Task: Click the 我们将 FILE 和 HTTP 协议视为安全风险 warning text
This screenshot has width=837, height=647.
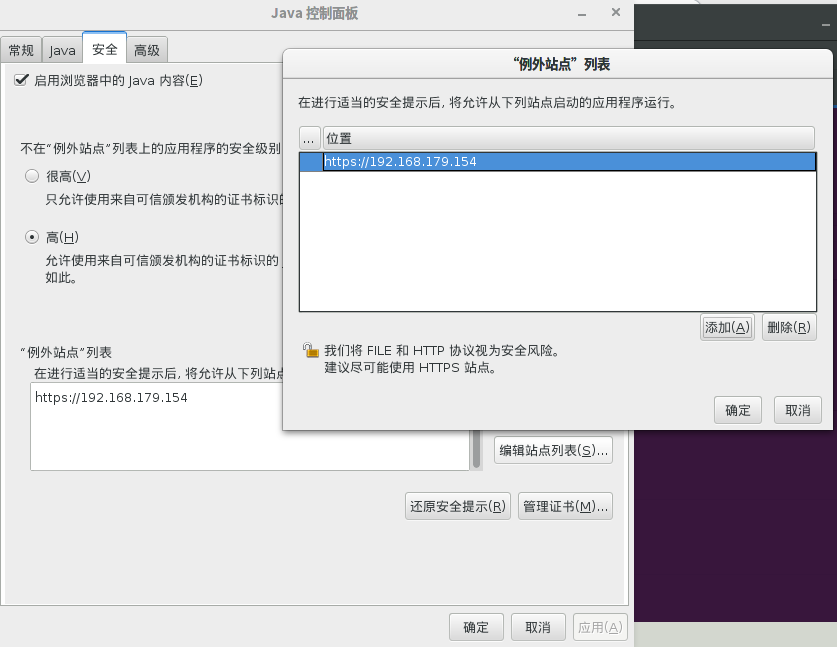Action: tap(442, 350)
